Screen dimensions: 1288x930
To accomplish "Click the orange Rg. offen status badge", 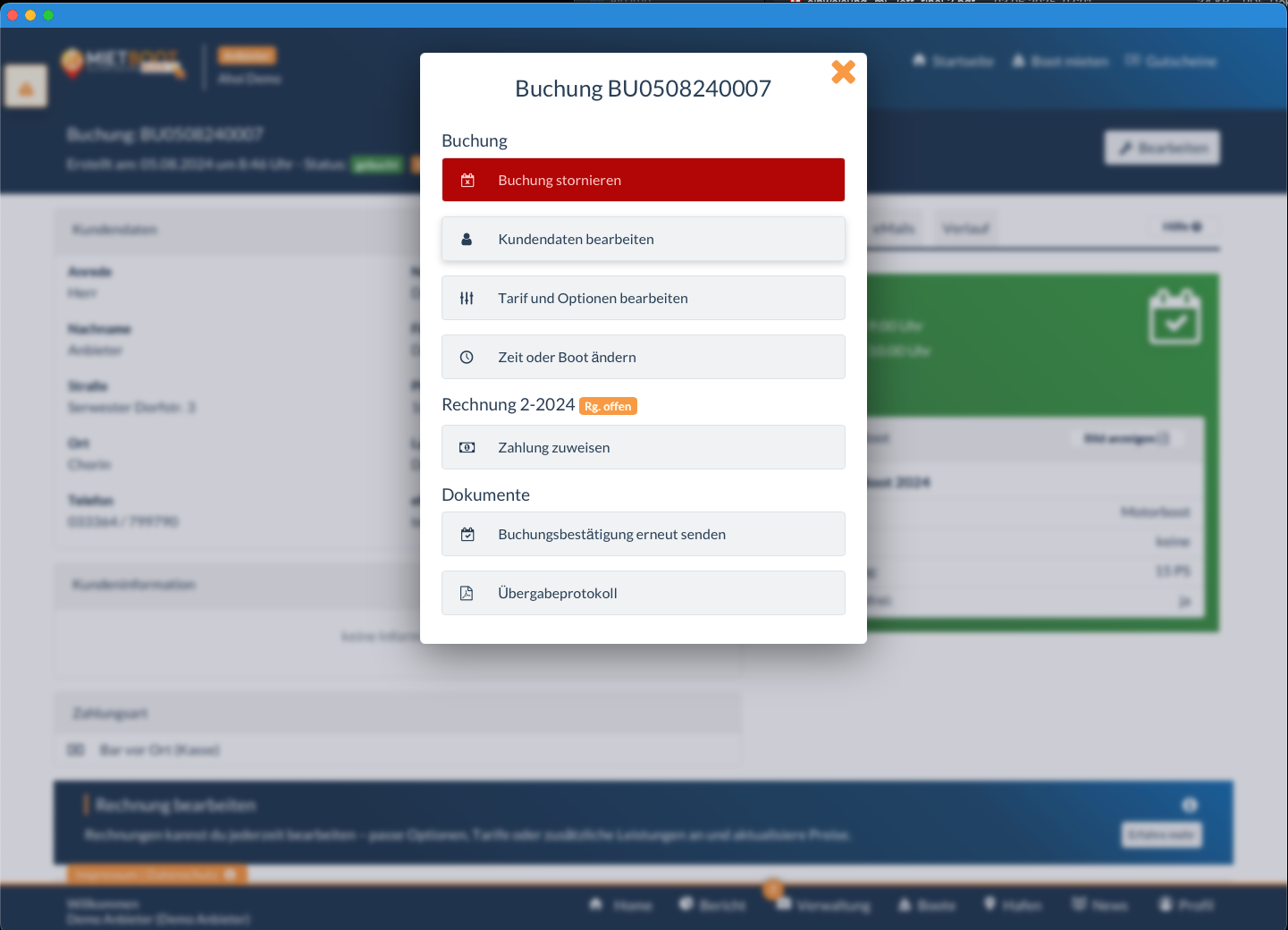I will (608, 406).
